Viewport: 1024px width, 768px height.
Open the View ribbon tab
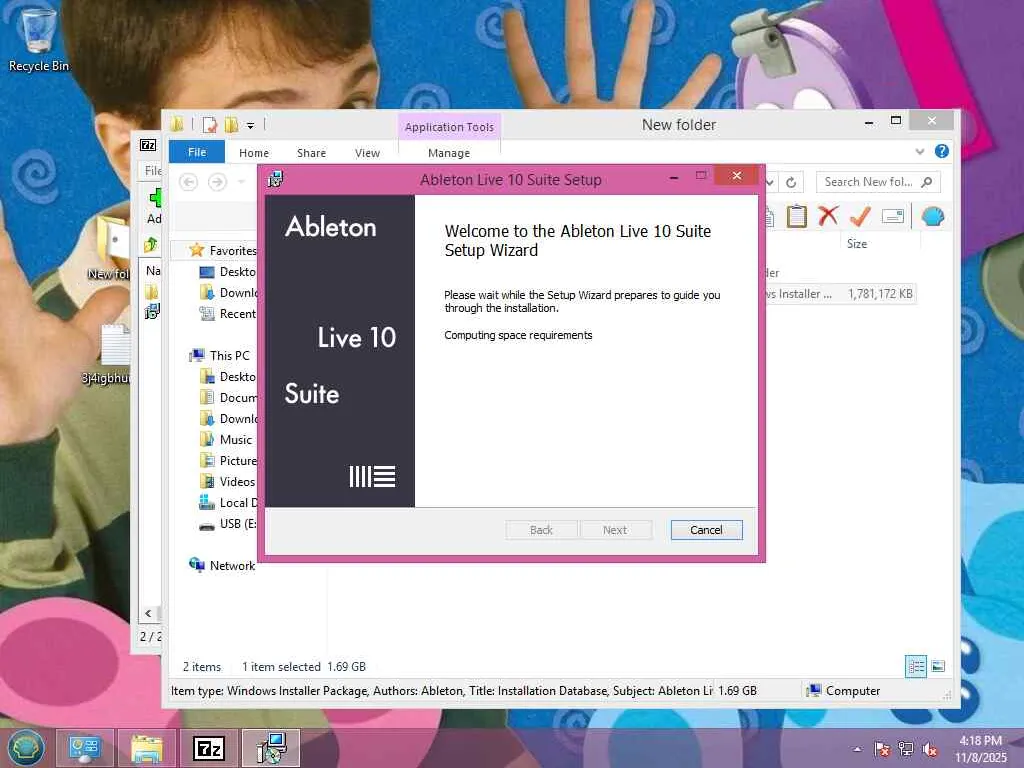[368, 153]
